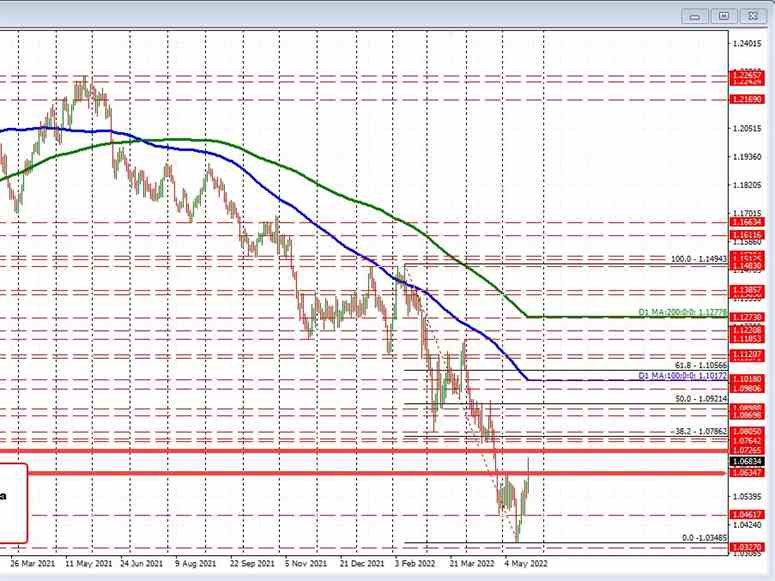Viewport: 775px width, 581px height.
Task: Click the D1 MA 200 label 1.12778
Action: tap(683, 312)
